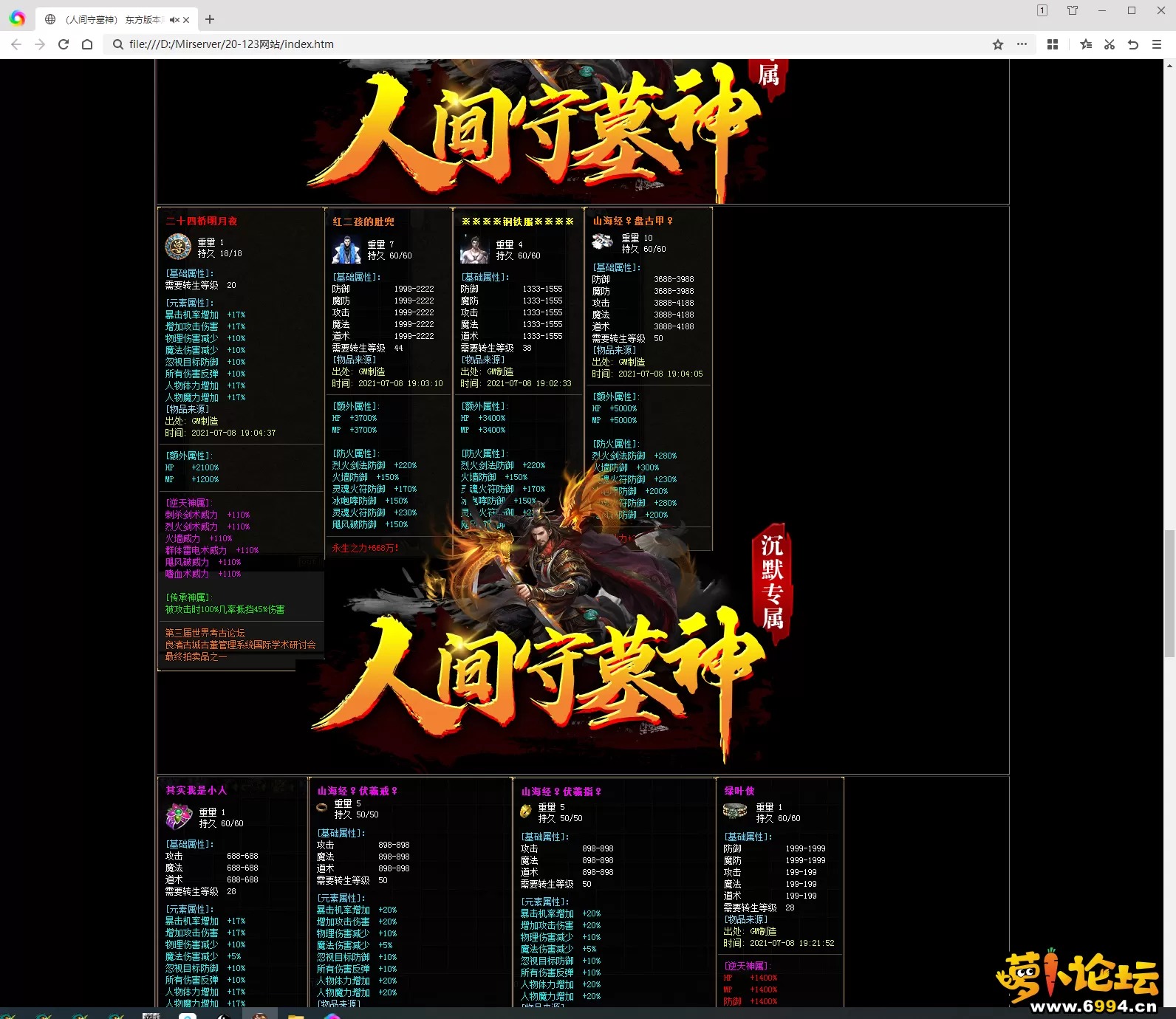Reload the current page
This screenshot has height=1019, width=1176.
click(x=64, y=44)
